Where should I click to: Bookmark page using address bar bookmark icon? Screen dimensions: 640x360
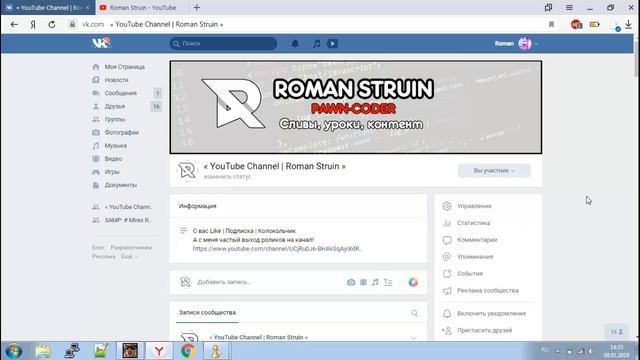point(551,24)
